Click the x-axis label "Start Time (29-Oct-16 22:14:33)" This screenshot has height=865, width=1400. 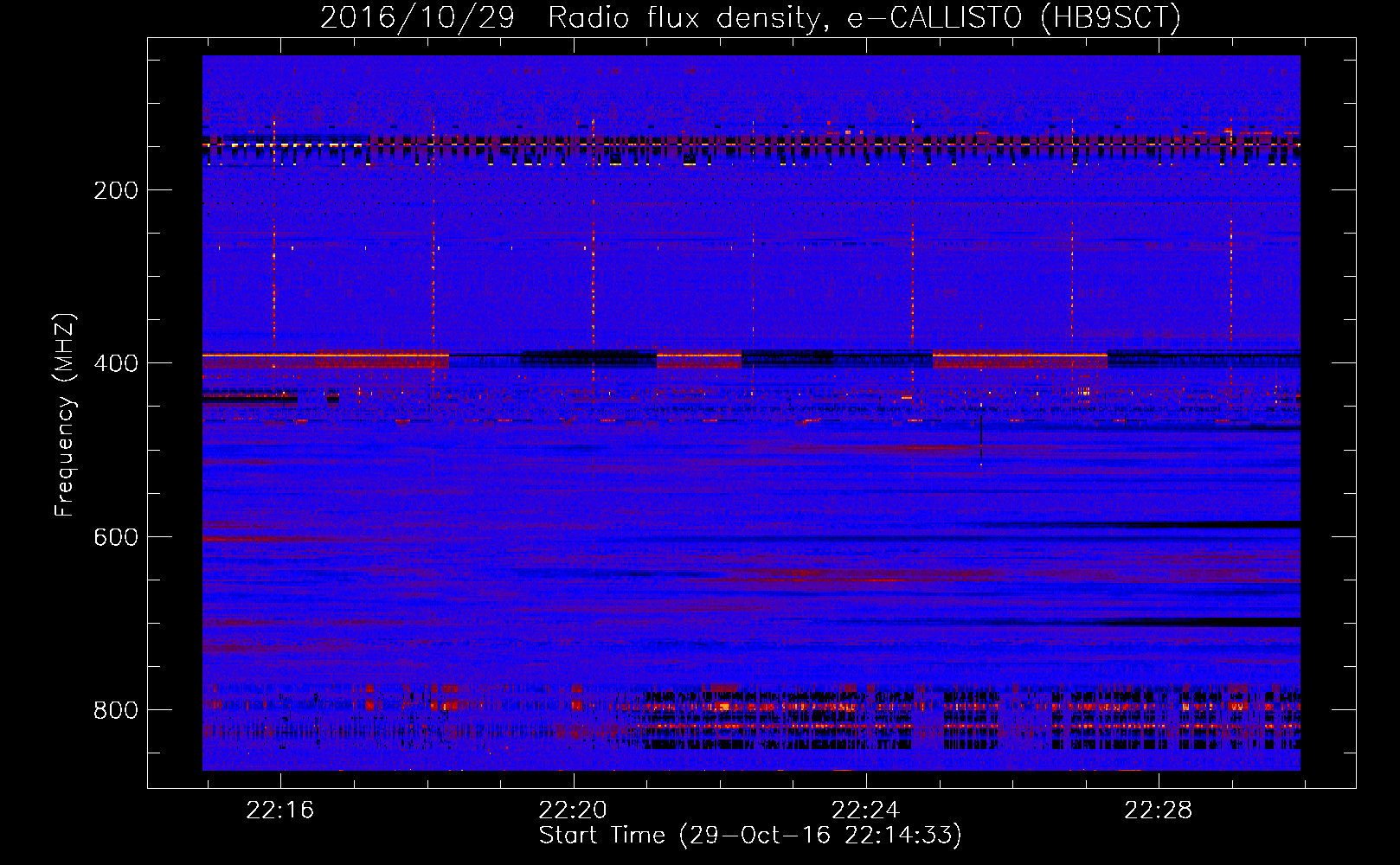[750, 836]
